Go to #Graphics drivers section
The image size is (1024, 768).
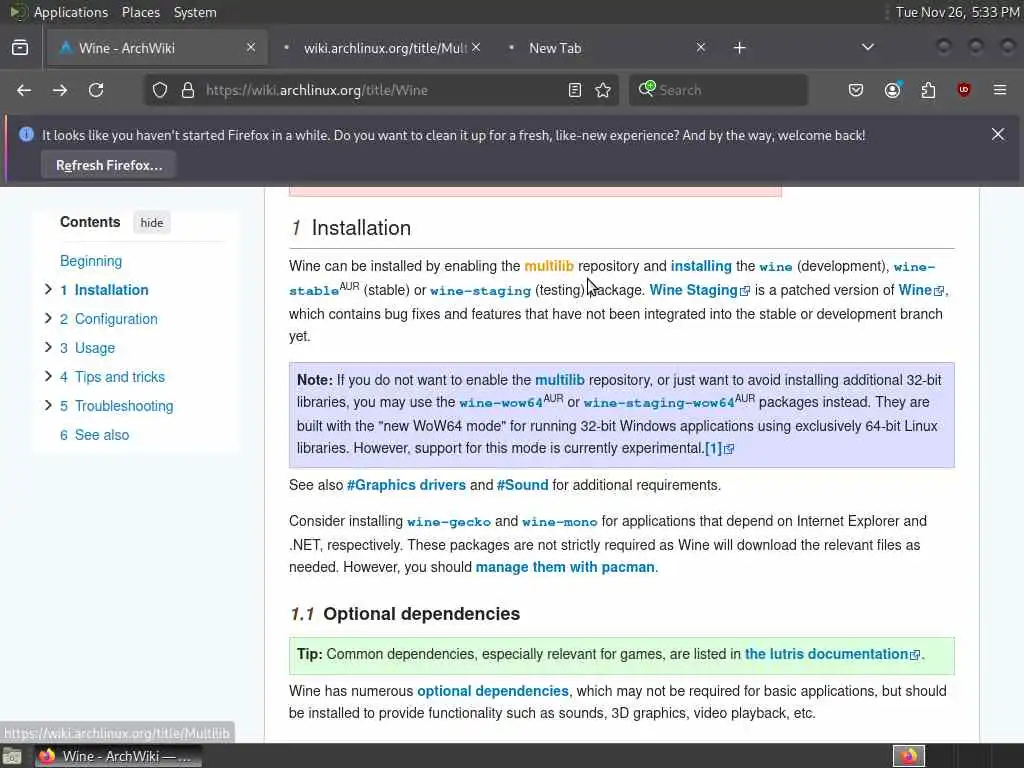click(x=406, y=485)
